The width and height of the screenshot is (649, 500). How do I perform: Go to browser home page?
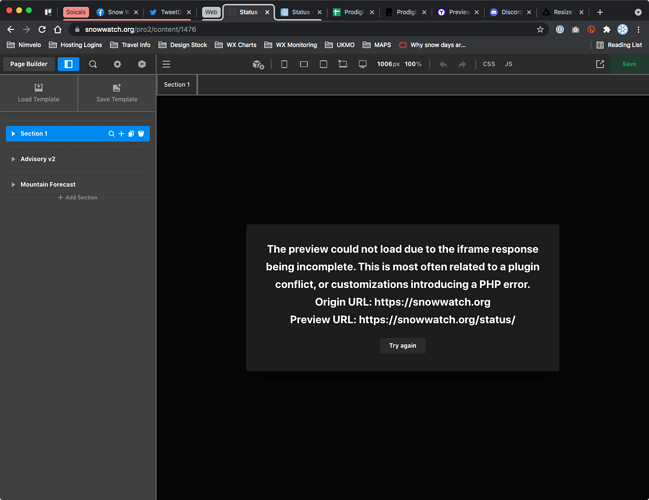pyautogui.click(x=58, y=29)
